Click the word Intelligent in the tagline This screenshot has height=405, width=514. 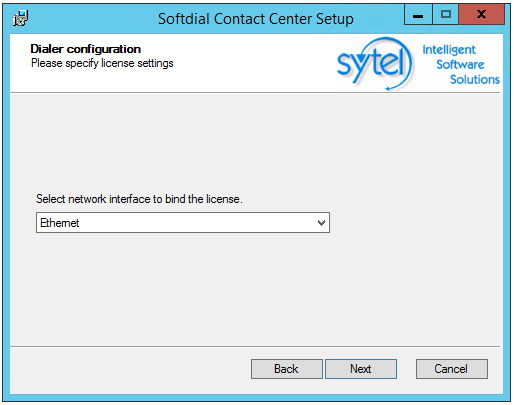pyautogui.click(x=449, y=50)
